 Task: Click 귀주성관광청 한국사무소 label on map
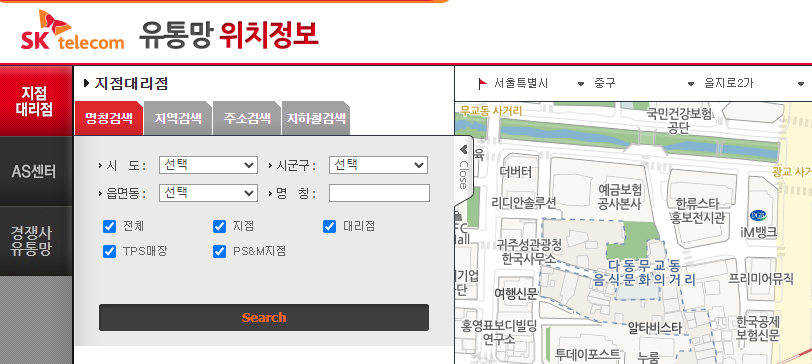[529, 251]
